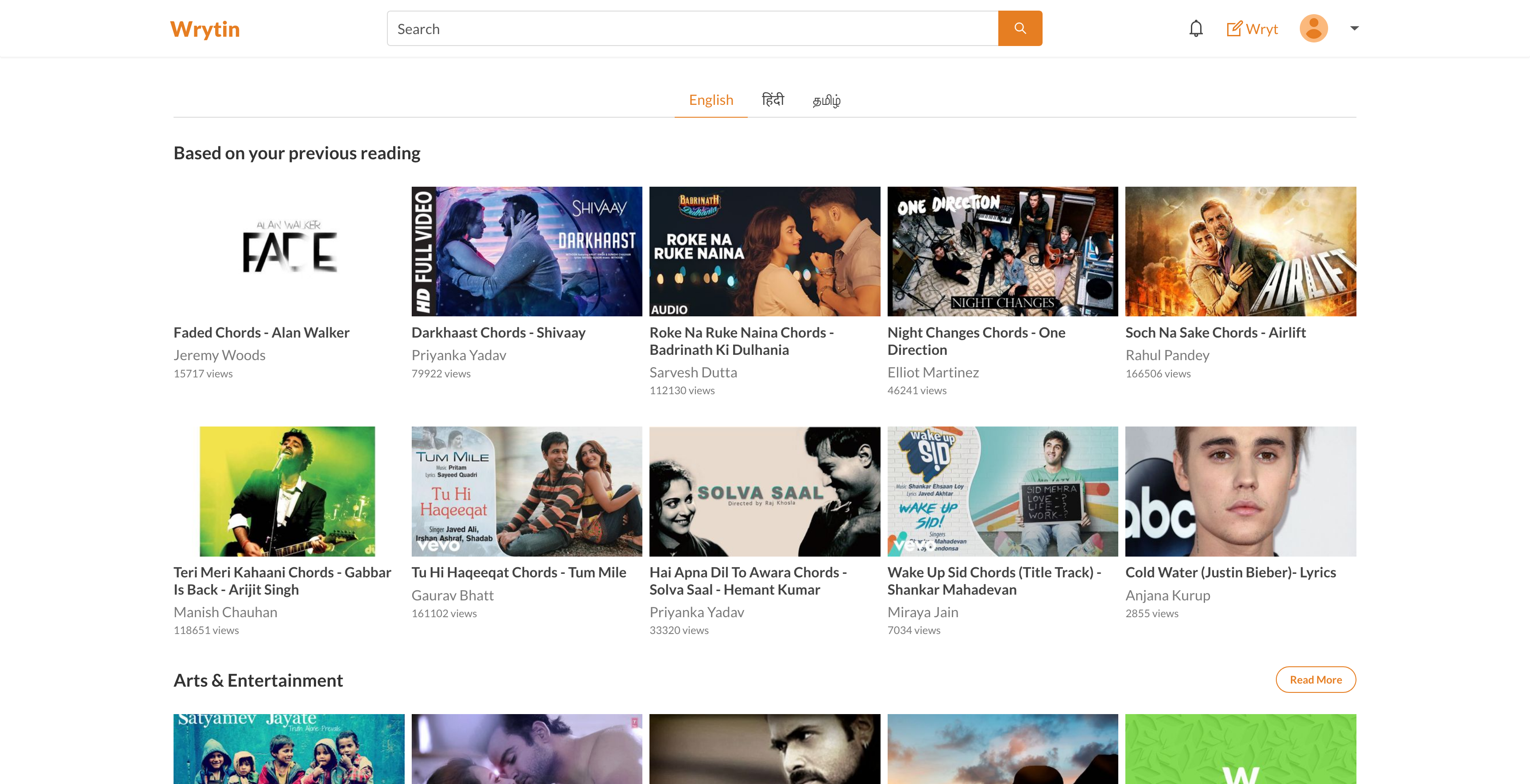Image resolution: width=1530 pixels, height=784 pixels.
Task: Open 'Cold Water (Justin Bieber)- Lyrics' title
Action: (x=1231, y=572)
